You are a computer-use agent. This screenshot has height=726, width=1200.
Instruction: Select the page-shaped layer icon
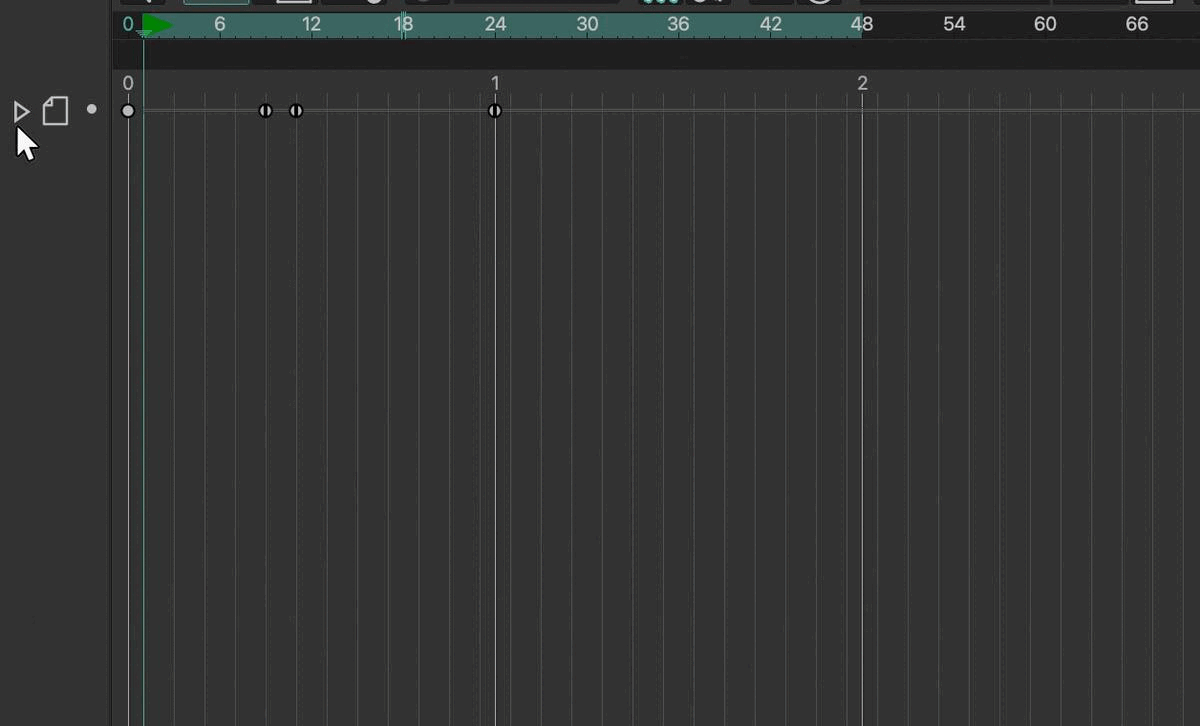(x=55, y=111)
